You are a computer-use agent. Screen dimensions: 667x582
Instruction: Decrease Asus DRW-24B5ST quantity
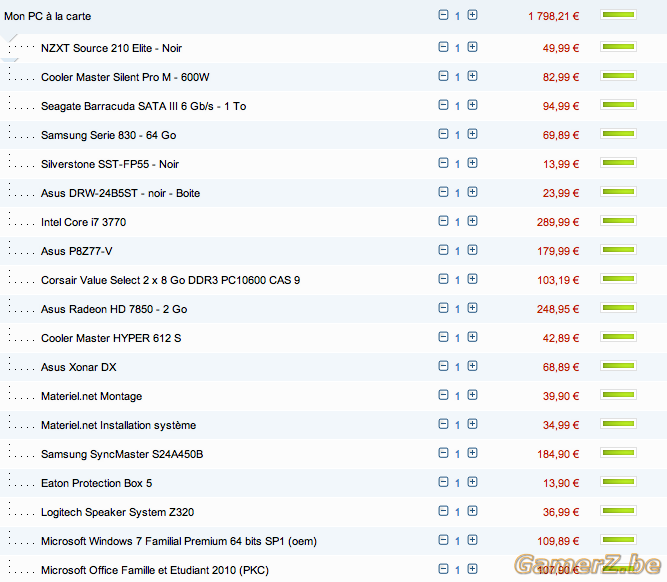(x=443, y=192)
